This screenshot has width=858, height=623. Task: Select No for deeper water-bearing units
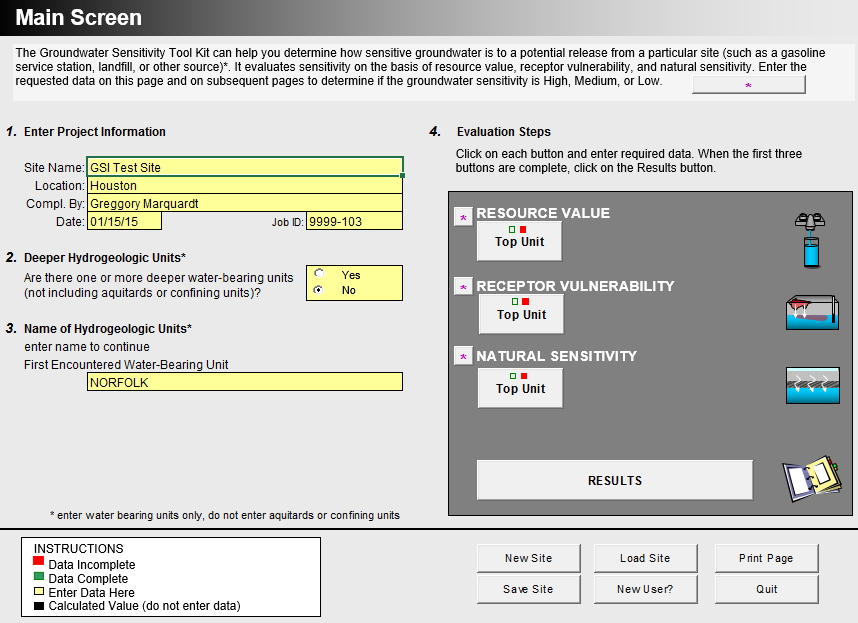pos(319,290)
